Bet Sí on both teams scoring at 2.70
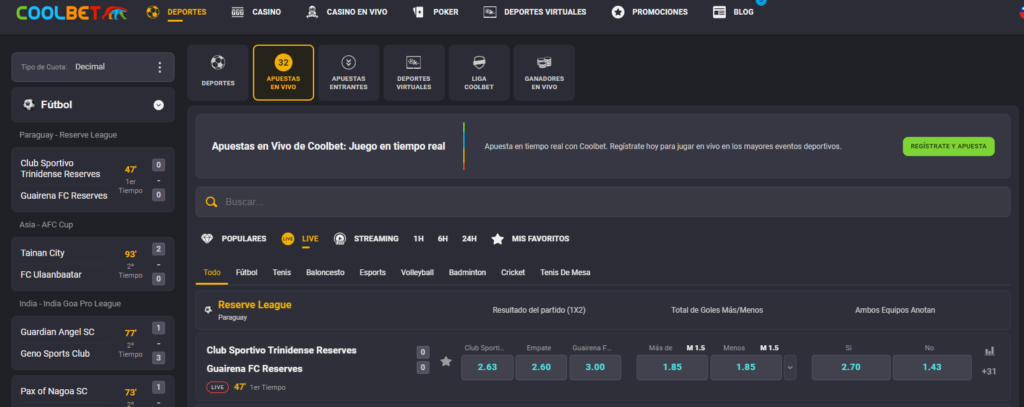1024x407 pixels. [851, 367]
